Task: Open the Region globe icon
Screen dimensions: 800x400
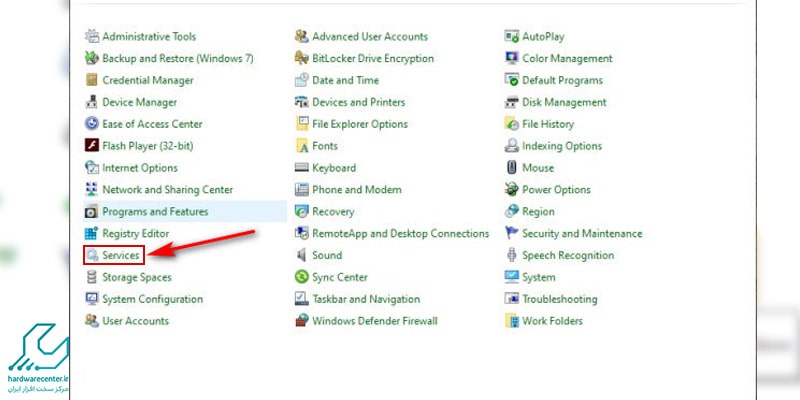Action: 512,212
